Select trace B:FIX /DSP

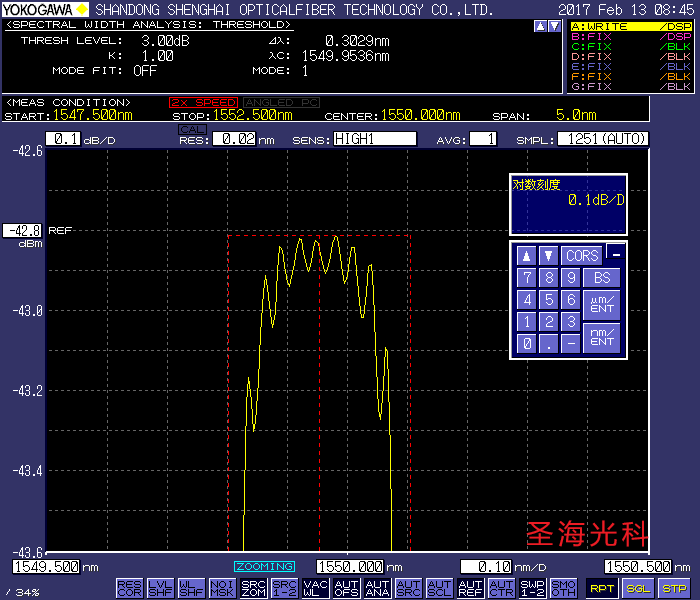(631, 37)
